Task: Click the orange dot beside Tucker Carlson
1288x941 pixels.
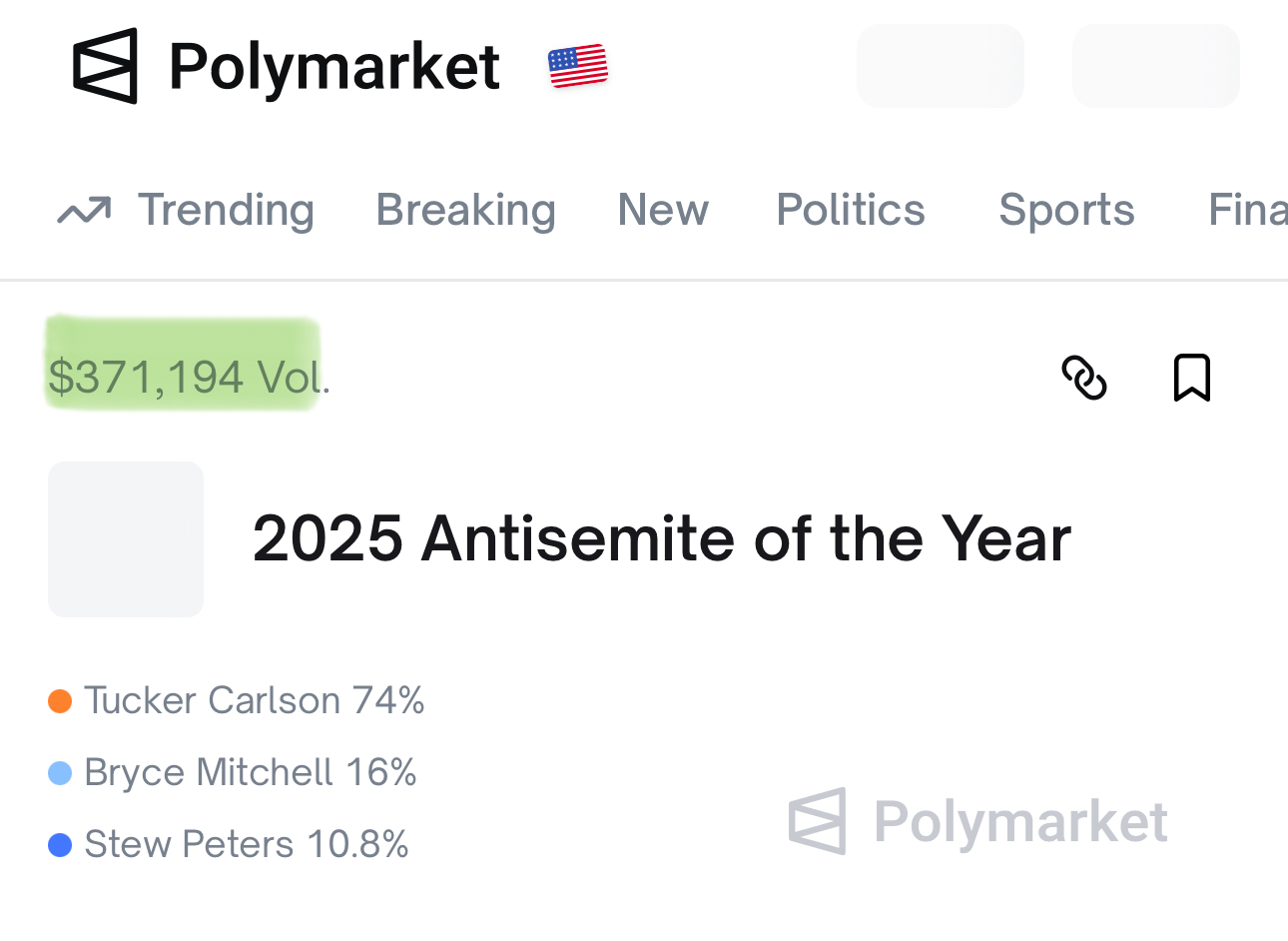Action: [x=60, y=701]
